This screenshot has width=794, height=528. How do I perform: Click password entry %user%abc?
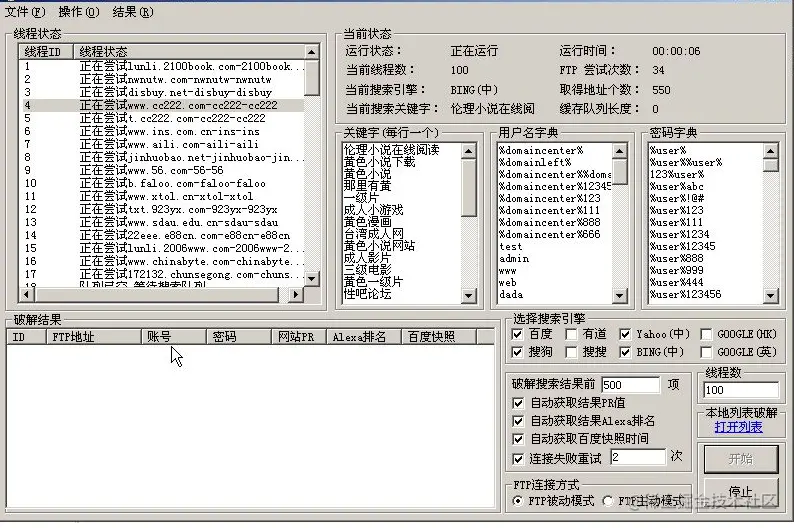pyautogui.click(x=677, y=186)
